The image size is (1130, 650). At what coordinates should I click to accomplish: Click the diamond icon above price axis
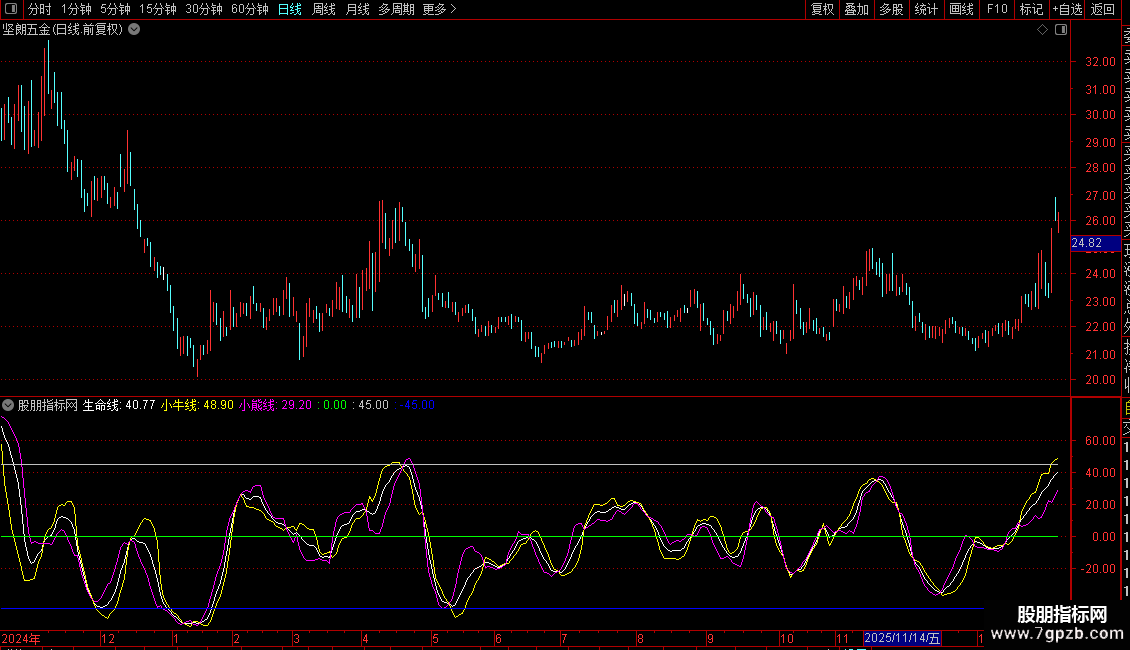coord(1042,30)
